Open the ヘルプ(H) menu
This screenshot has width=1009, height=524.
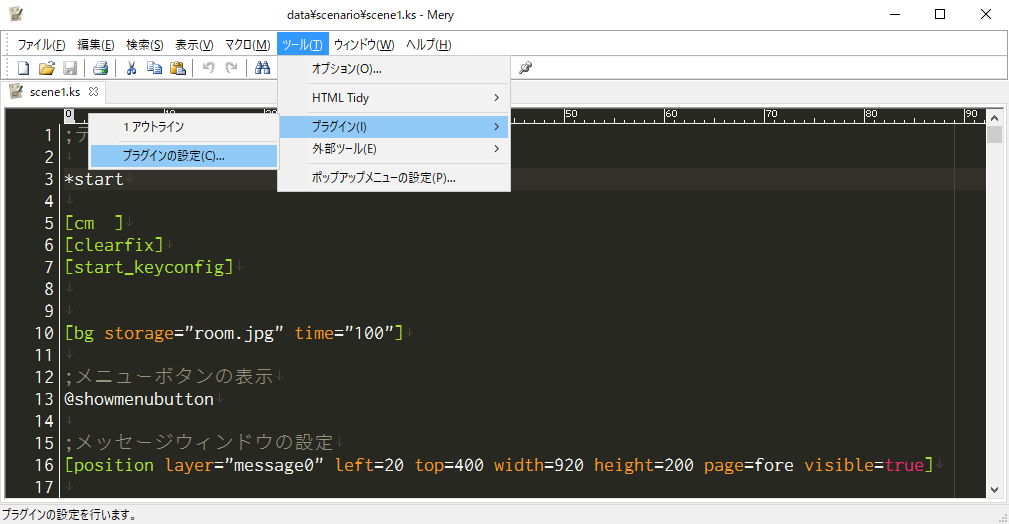pyautogui.click(x=429, y=44)
